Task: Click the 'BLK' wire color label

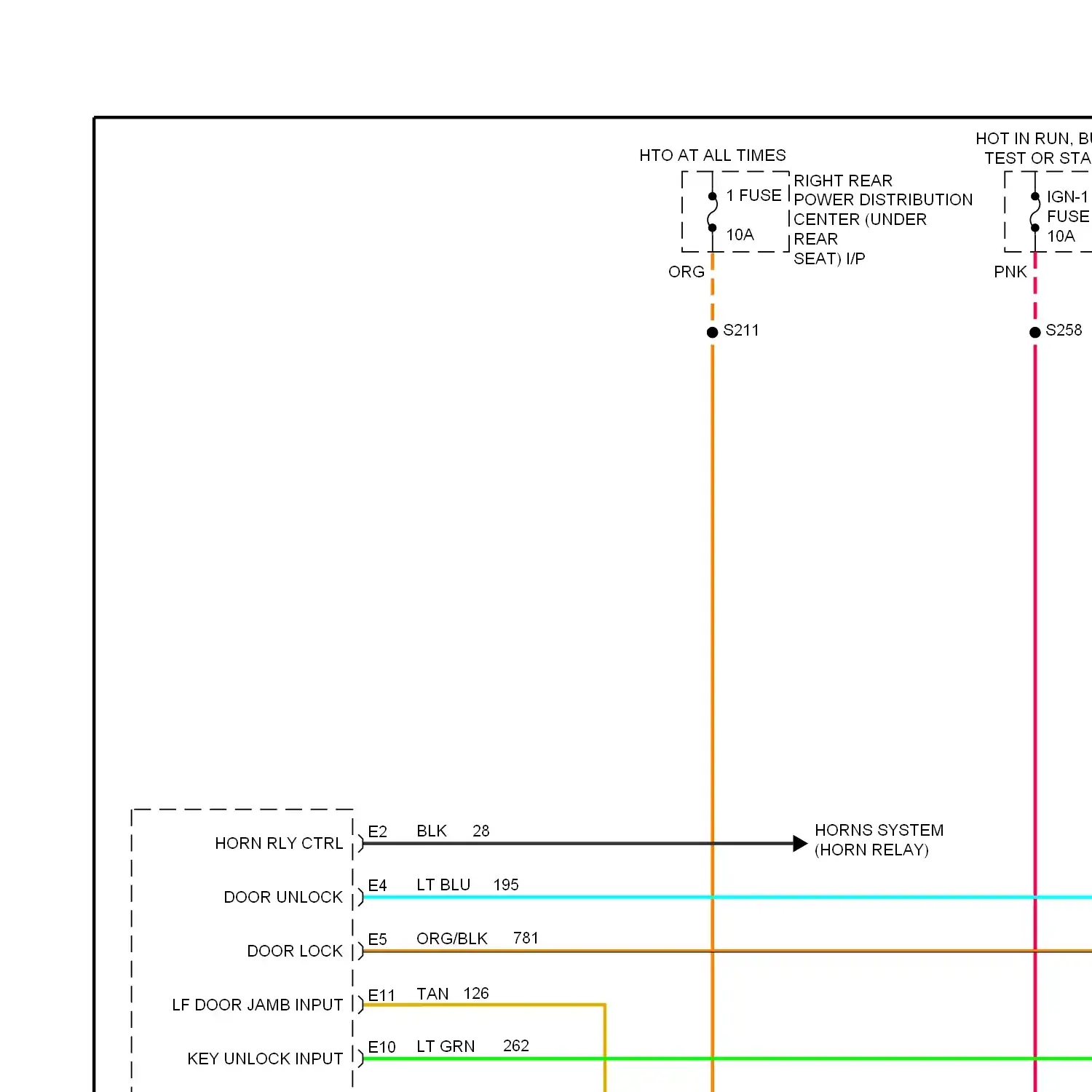Action: coord(432,831)
